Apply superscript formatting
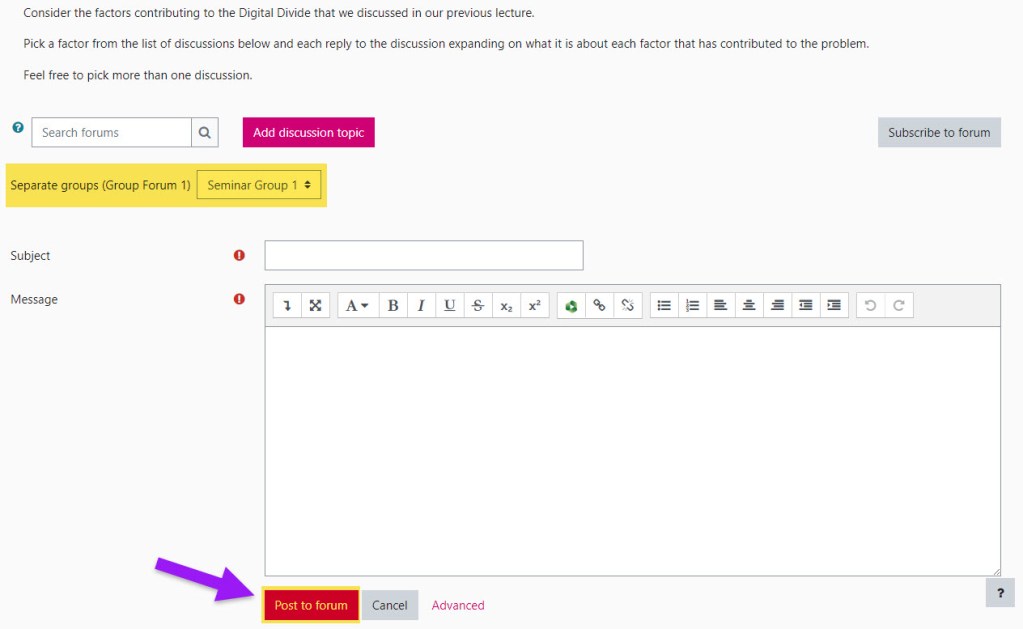This screenshot has width=1023, height=629. [534, 306]
